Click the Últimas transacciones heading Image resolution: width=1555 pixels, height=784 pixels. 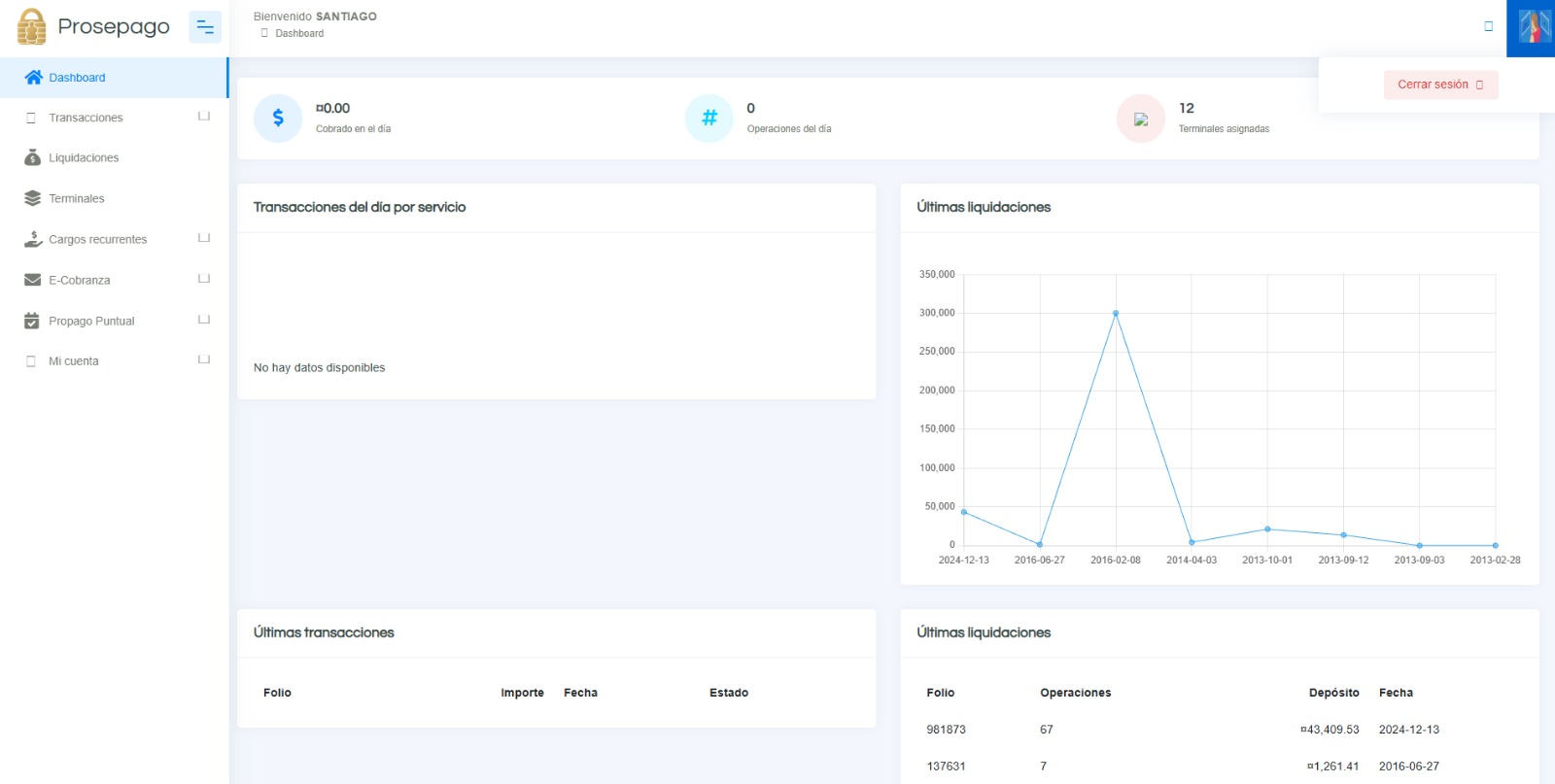324,632
